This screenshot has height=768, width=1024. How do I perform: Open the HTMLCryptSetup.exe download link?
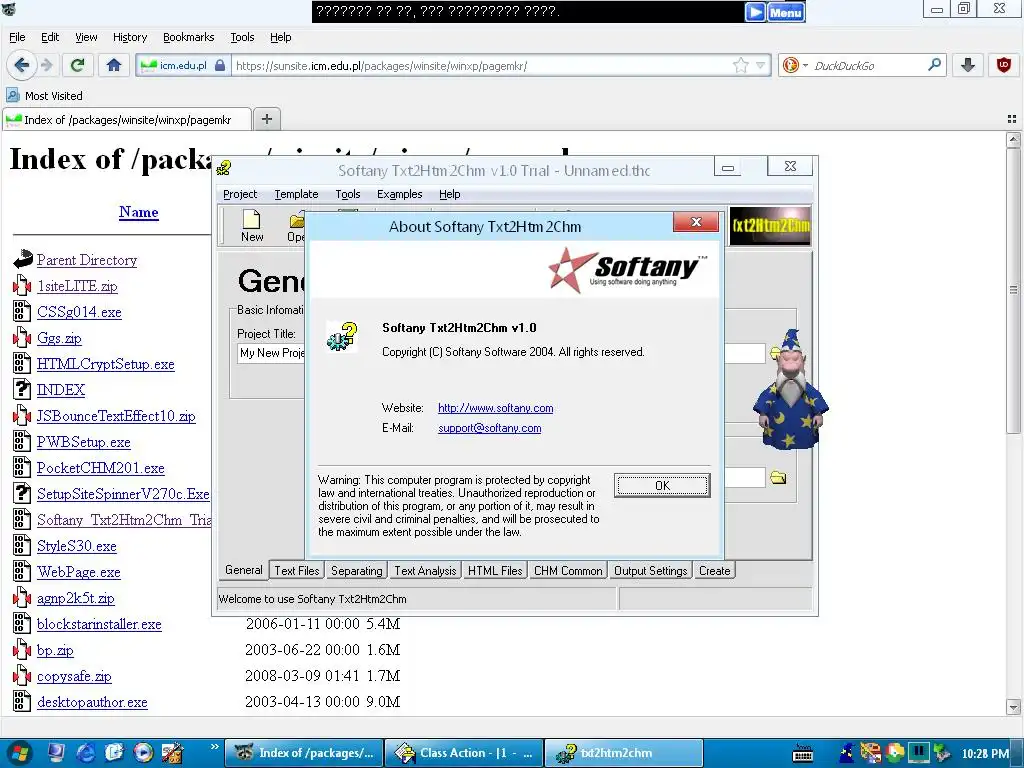click(x=106, y=364)
